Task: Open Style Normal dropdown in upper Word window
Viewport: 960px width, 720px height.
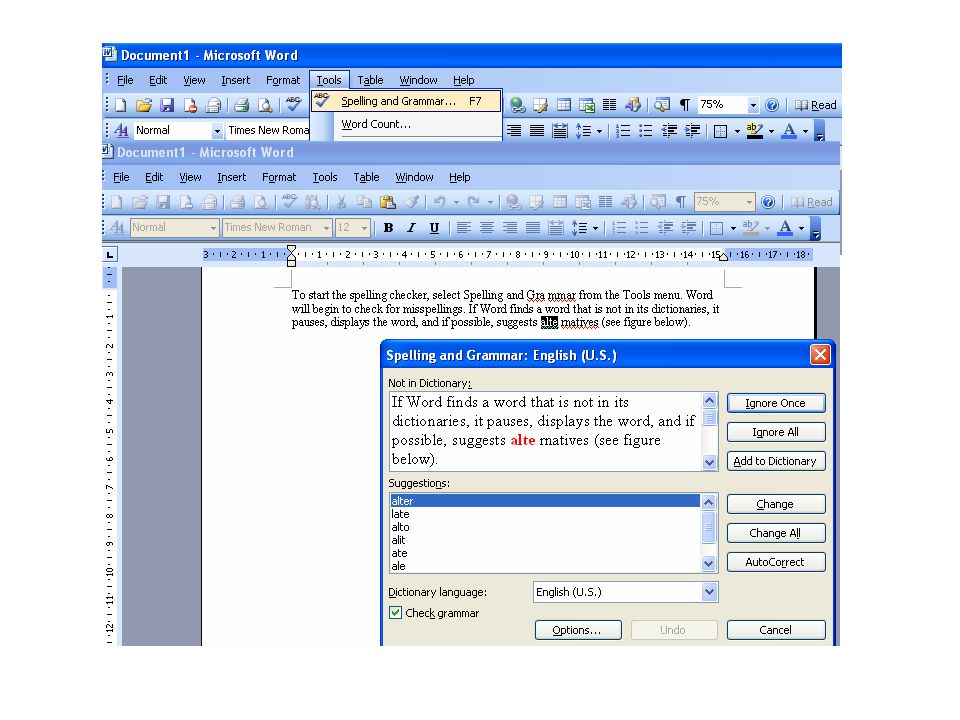Action: (x=217, y=130)
